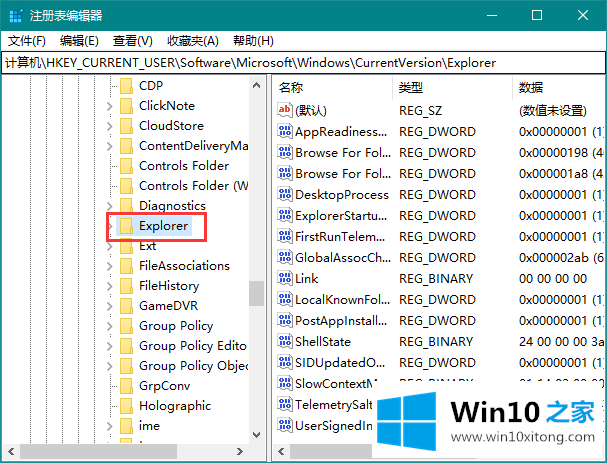Click the ExplorerStartu... value icon

[x=285, y=215]
